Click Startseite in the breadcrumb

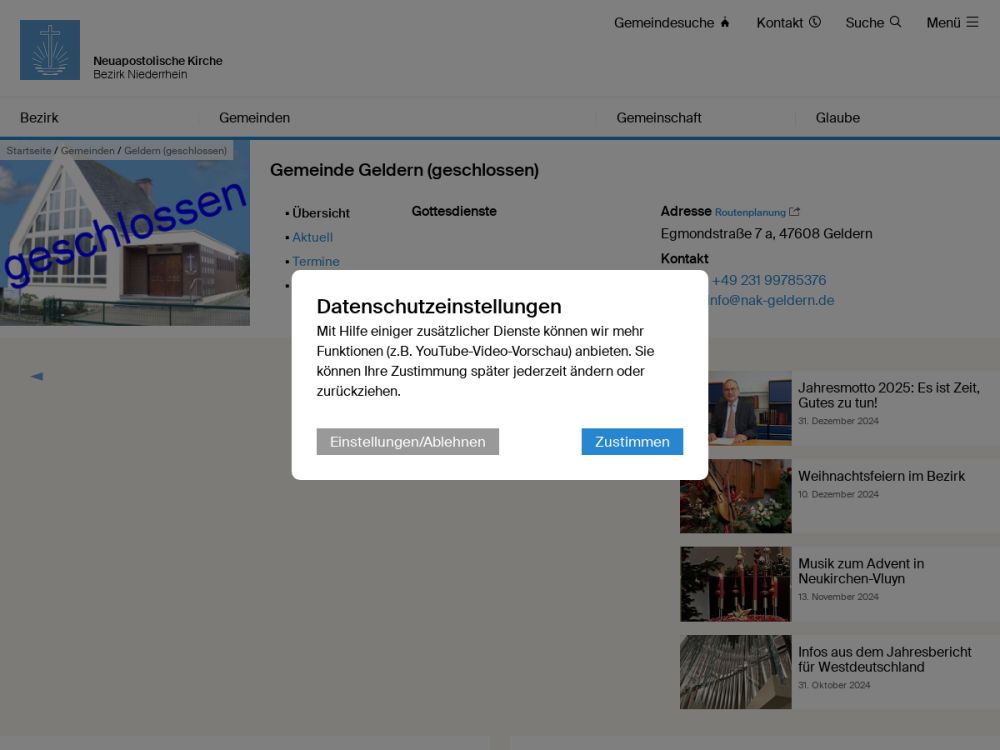[x=29, y=151]
